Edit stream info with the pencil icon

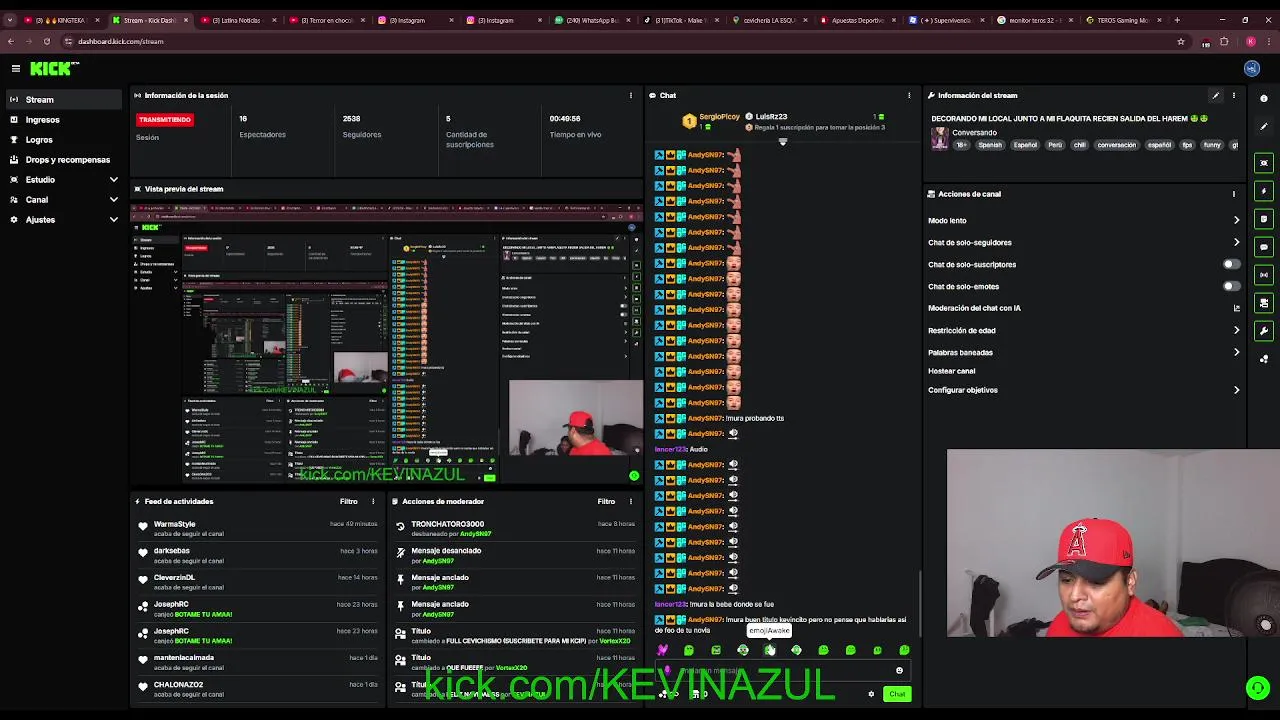pos(1216,95)
